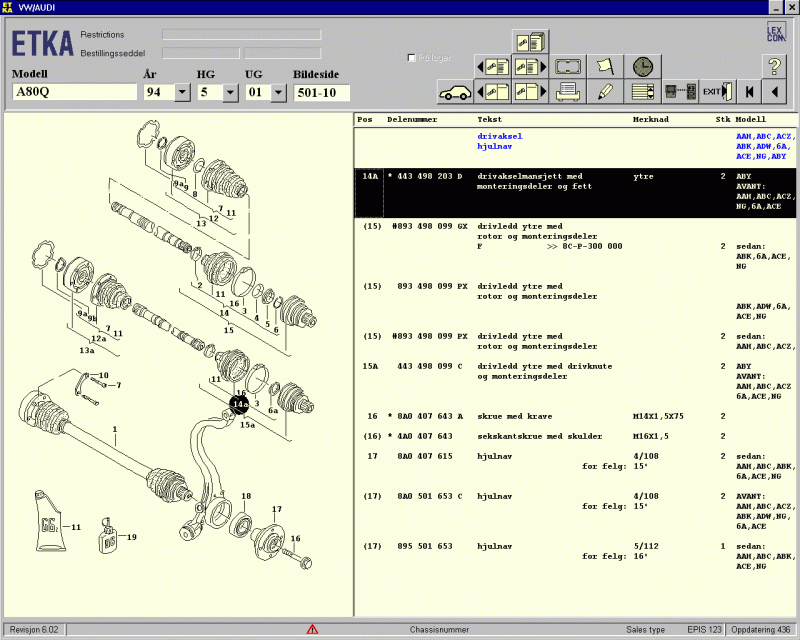Enable the På lager checkbox
800x640 pixels.
410,58
